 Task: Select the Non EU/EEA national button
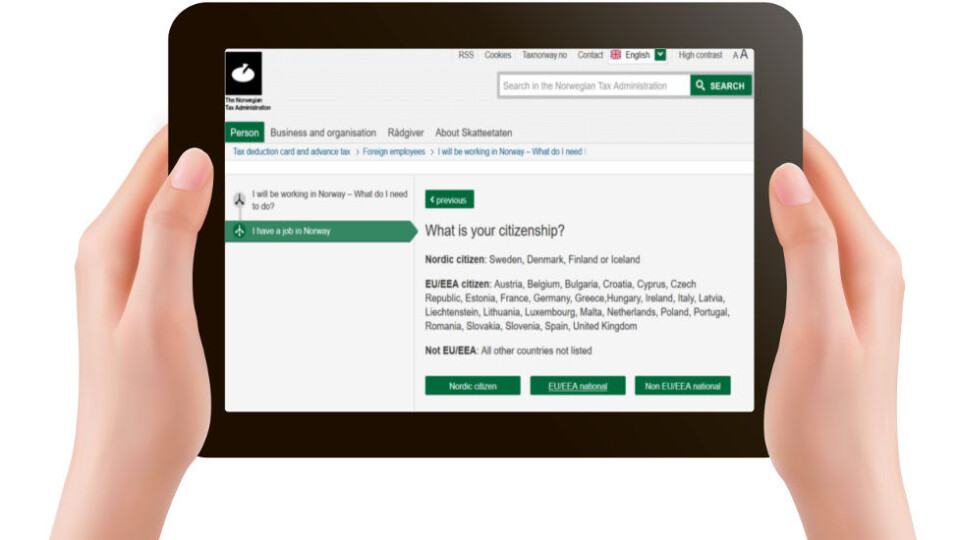[x=682, y=386]
